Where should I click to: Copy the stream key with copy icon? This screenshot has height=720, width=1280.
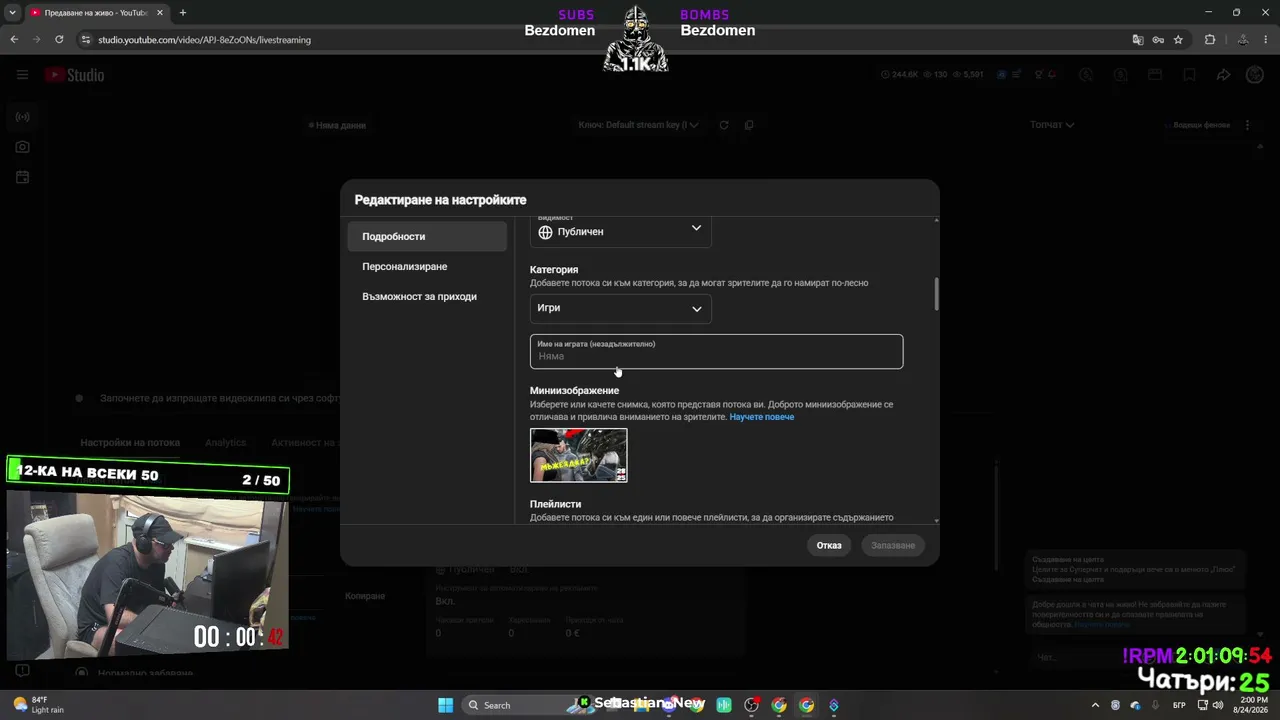click(x=749, y=125)
